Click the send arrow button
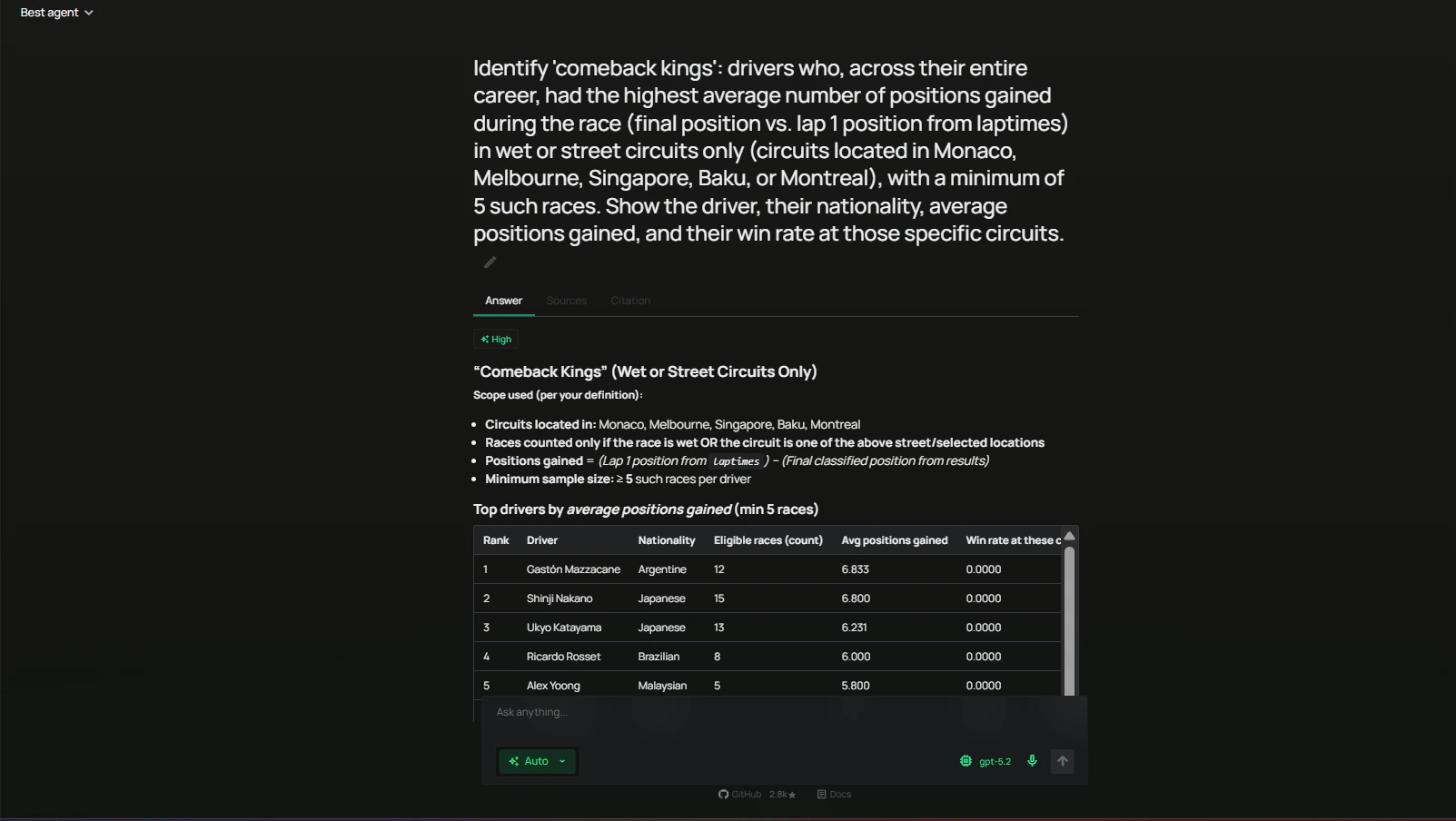The height and width of the screenshot is (821, 1456). [x=1062, y=761]
